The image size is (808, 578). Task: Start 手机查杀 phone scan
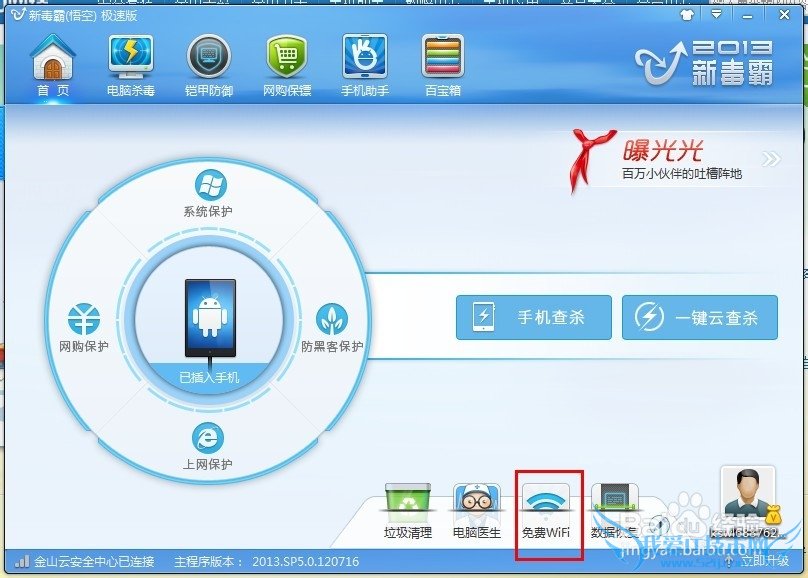(x=534, y=317)
